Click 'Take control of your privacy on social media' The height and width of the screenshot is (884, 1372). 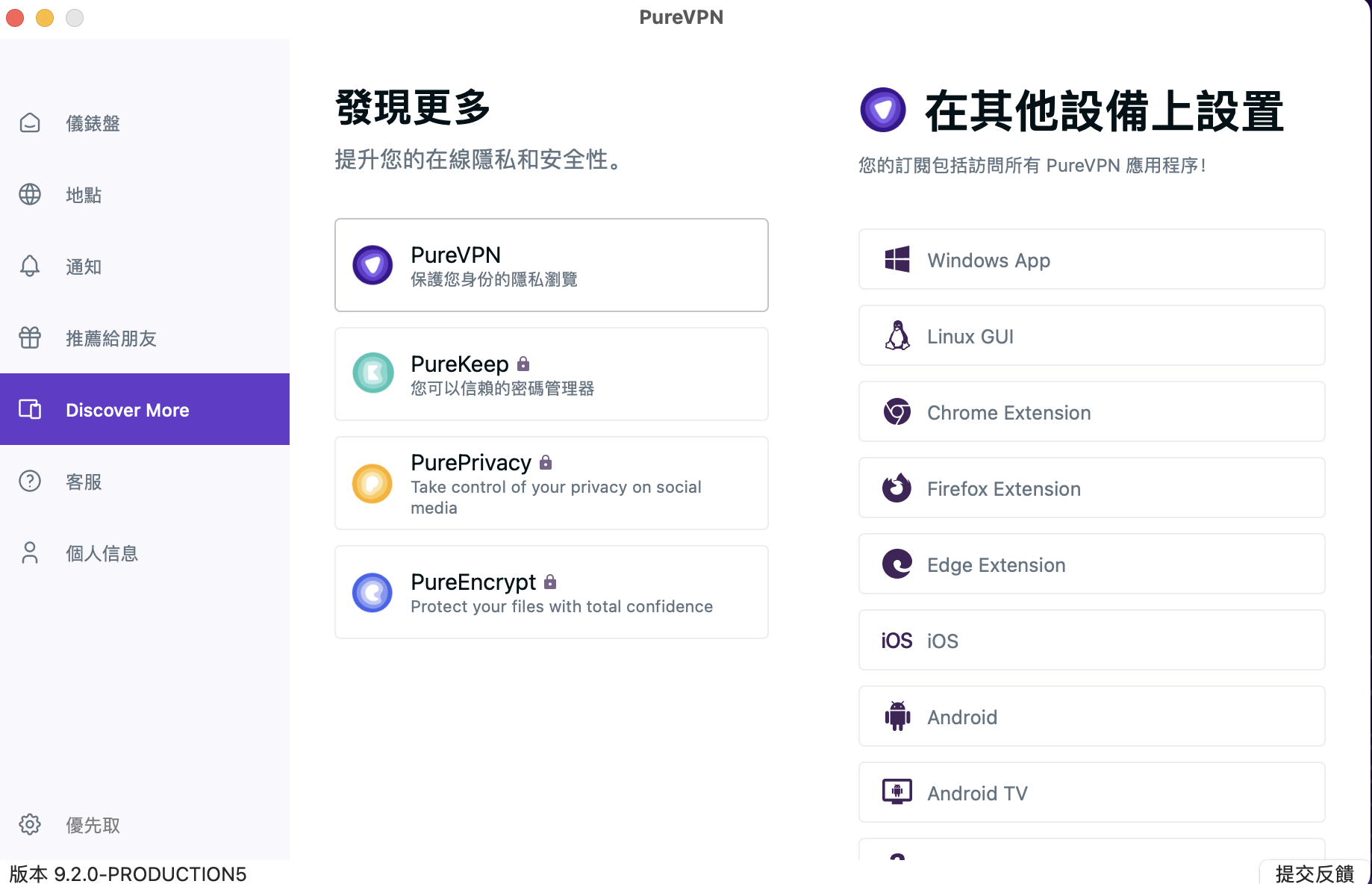click(x=556, y=497)
